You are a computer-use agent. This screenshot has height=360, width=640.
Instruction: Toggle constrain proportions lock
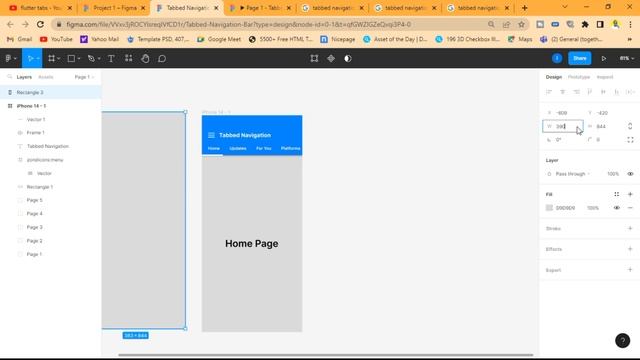630,126
